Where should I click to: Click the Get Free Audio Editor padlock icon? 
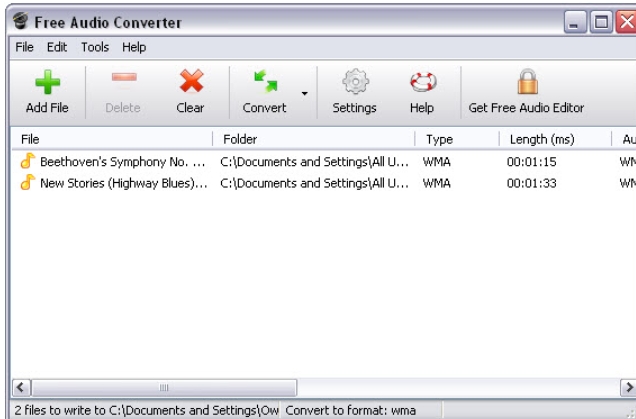(x=527, y=82)
